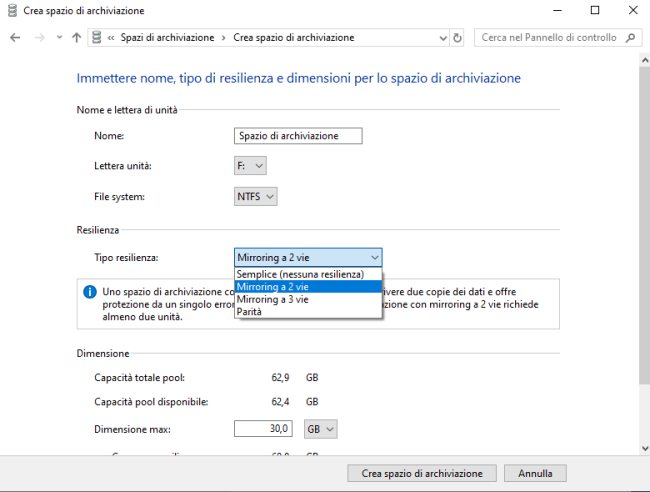Screen dimensions: 650x492
Task: Choose Mirroring a 3 vie option
Action: pos(307,299)
